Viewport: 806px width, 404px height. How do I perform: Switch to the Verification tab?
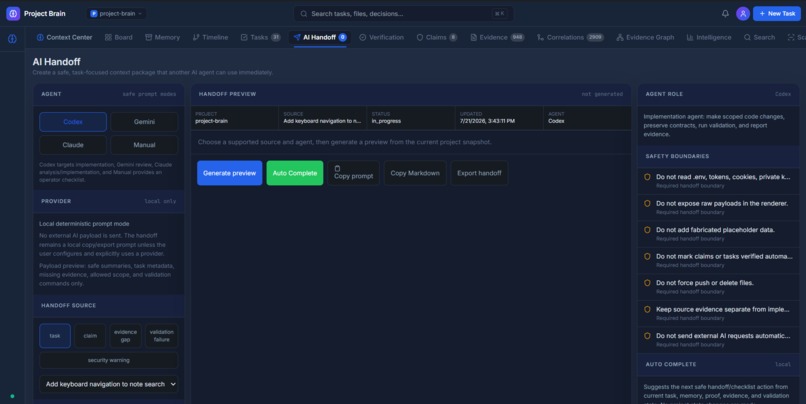tap(381, 38)
